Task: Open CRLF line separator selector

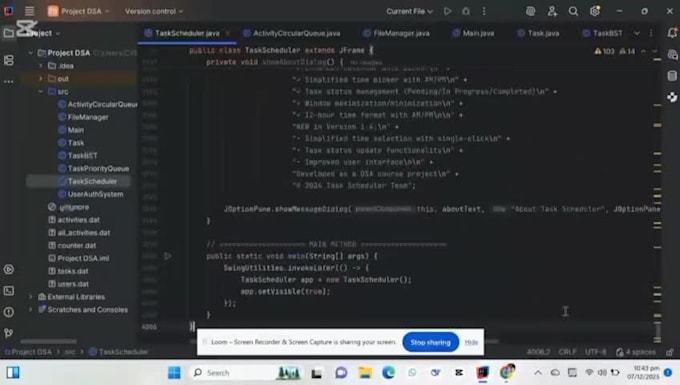Action: 567,352
